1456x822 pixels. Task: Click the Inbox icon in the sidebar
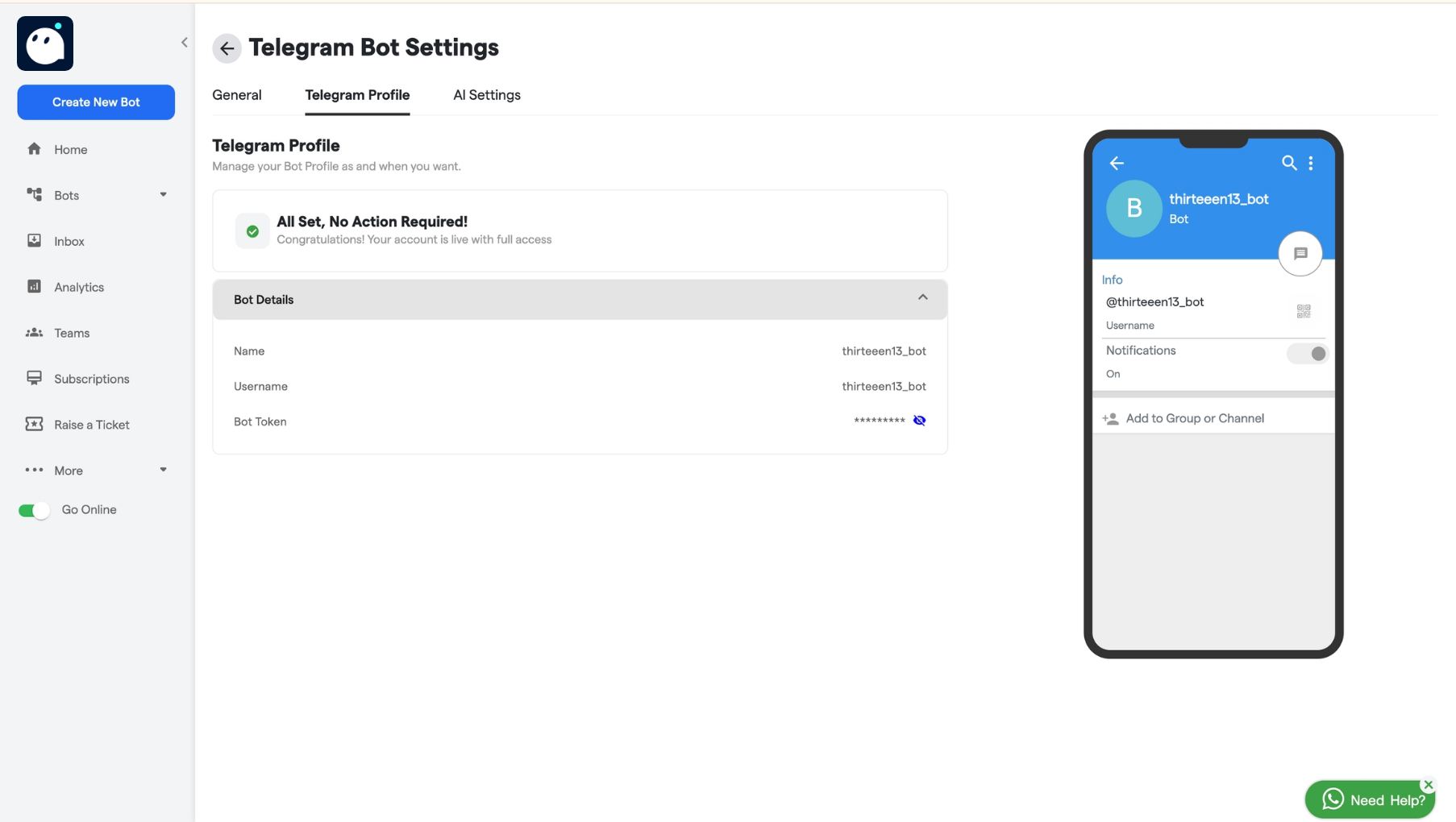pyautogui.click(x=34, y=240)
